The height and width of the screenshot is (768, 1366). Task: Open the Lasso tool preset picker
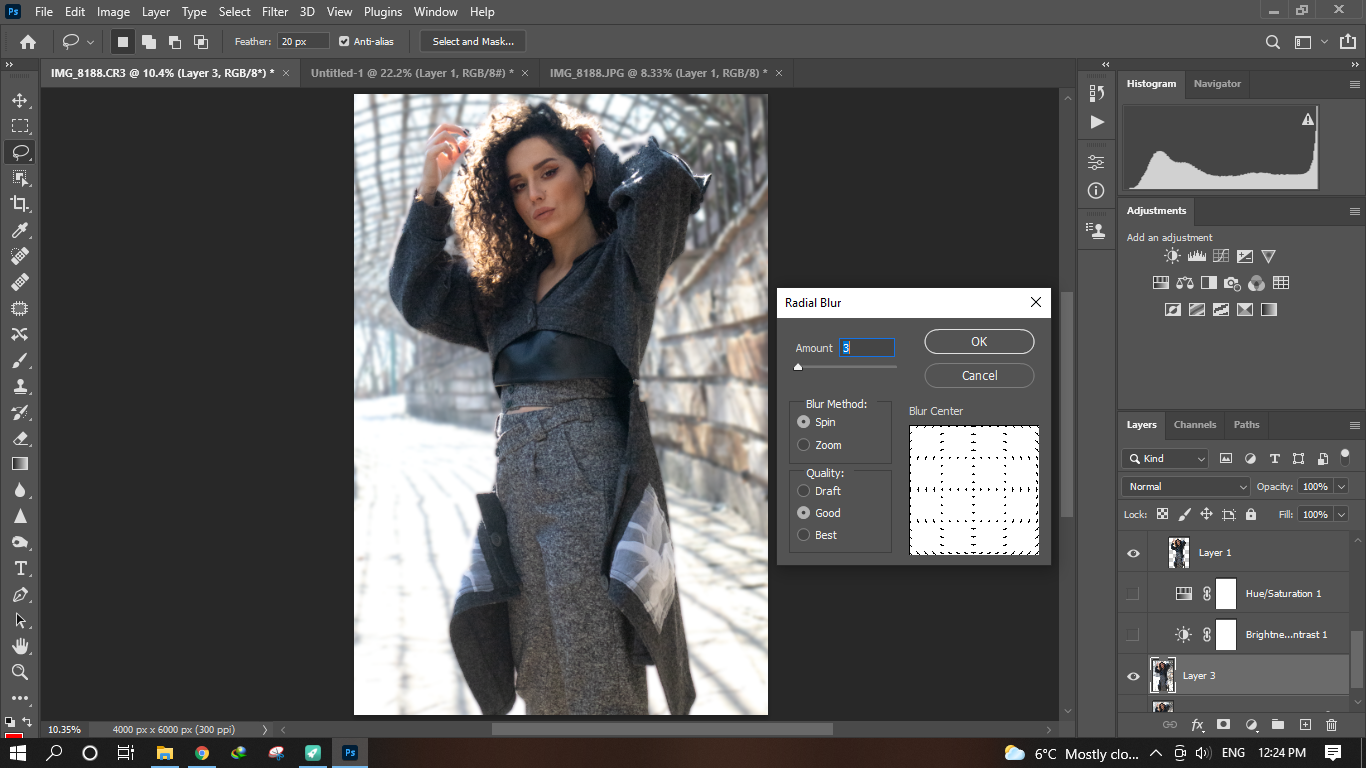click(x=78, y=42)
